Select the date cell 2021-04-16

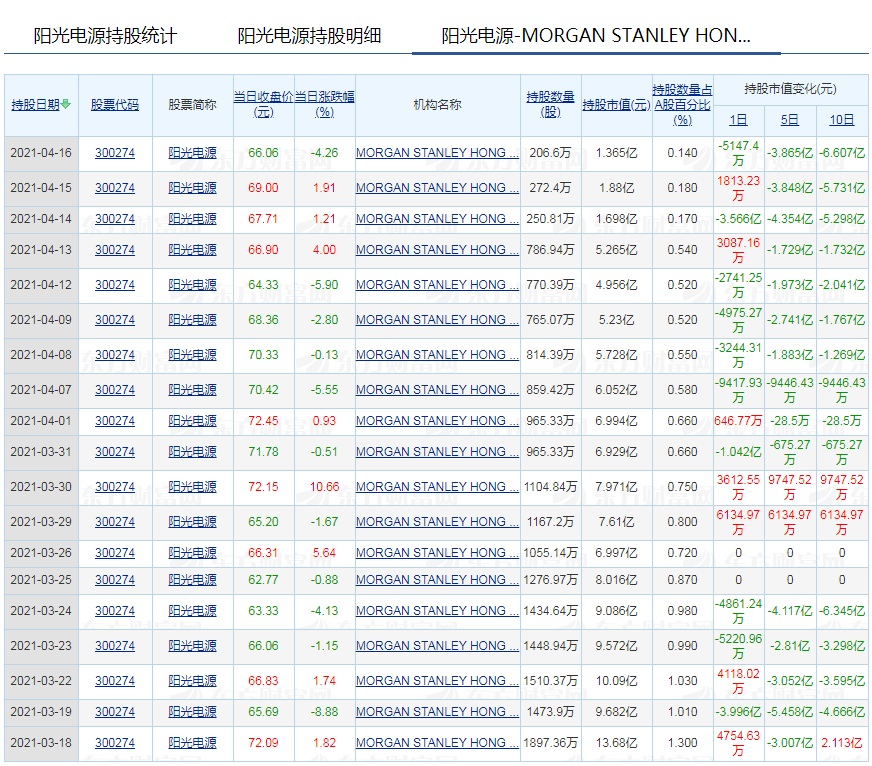click(x=41, y=153)
